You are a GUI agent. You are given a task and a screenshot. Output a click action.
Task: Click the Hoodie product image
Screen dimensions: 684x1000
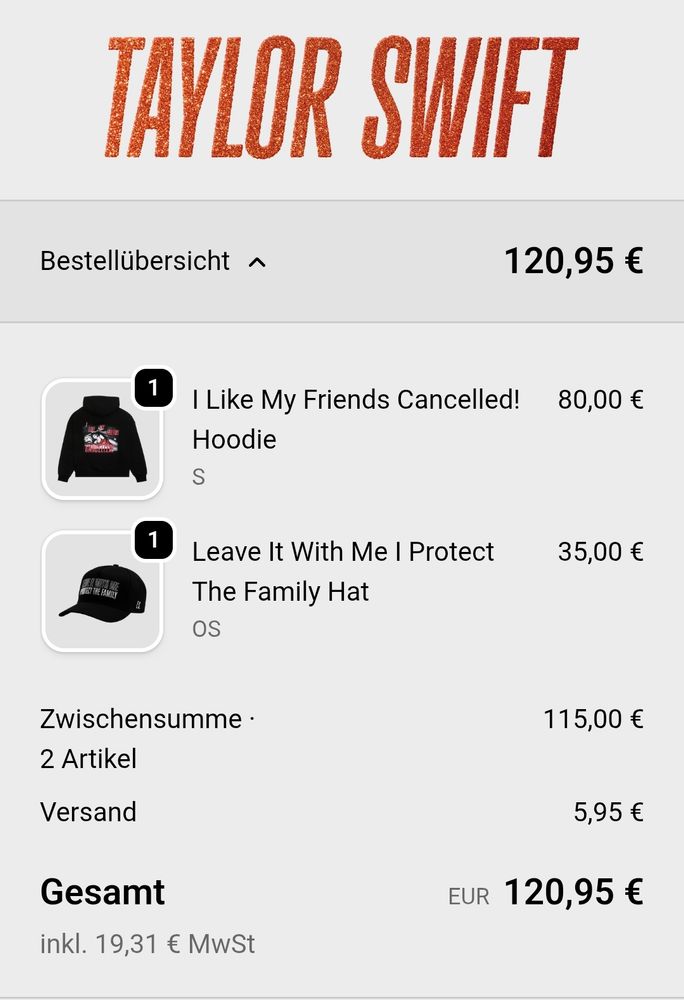click(x=102, y=438)
